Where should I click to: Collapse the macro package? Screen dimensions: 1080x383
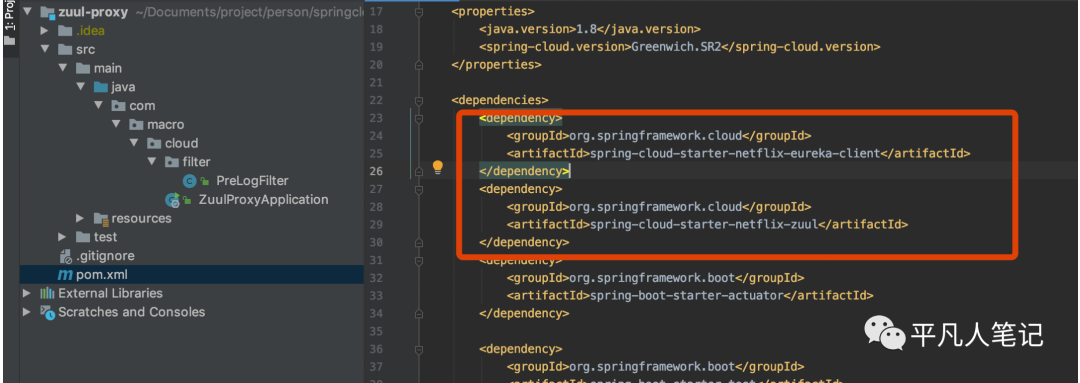click(116, 125)
